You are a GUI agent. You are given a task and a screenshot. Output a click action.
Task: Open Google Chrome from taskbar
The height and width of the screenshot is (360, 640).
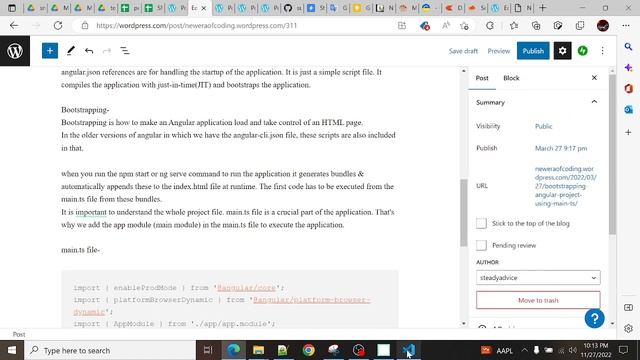[x=309, y=350]
